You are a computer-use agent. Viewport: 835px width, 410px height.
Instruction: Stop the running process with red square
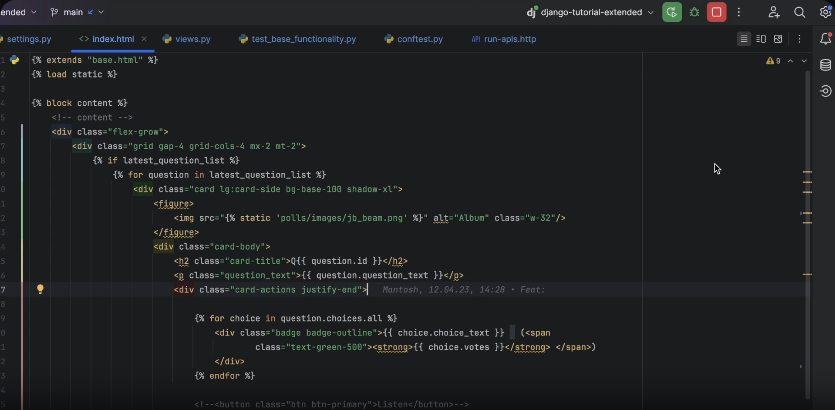click(716, 12)
